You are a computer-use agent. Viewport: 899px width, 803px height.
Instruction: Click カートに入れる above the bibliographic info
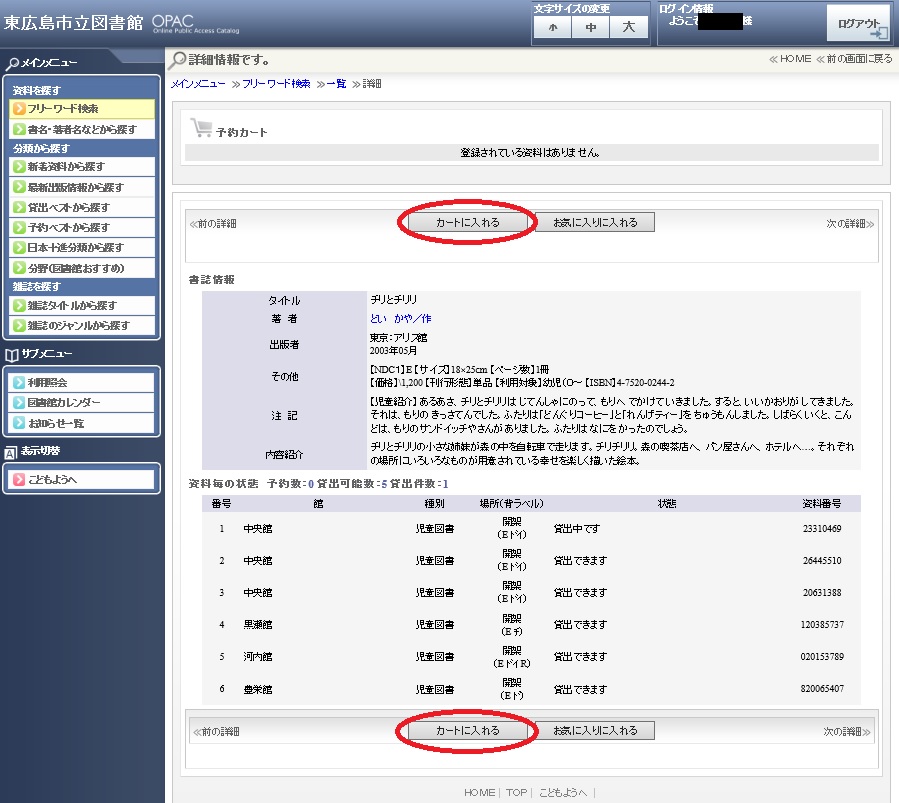tap(467, 222)
